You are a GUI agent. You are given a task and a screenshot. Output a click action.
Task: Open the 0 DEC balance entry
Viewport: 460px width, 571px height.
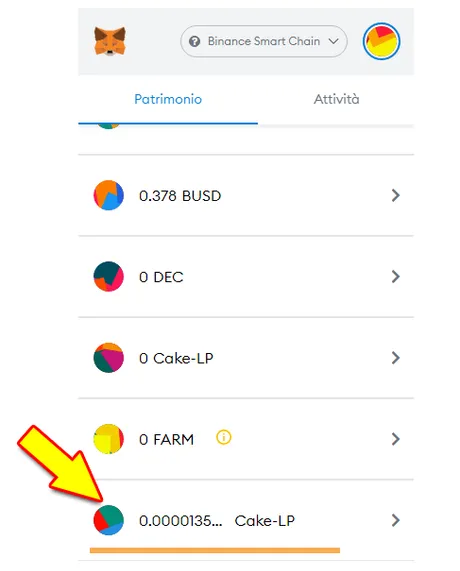click(246, 277)
